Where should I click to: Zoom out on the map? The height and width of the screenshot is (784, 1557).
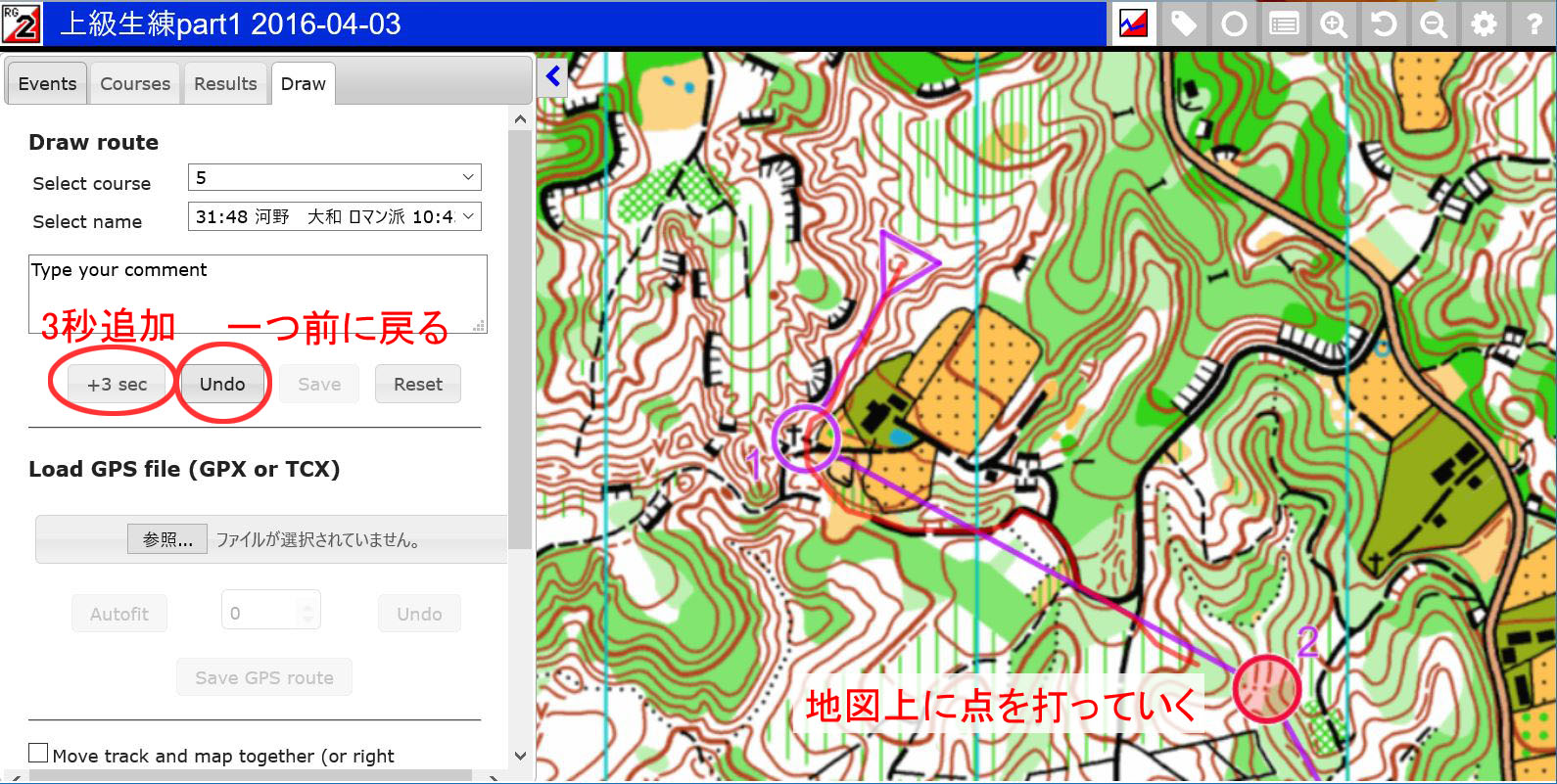pos(1434,23)
